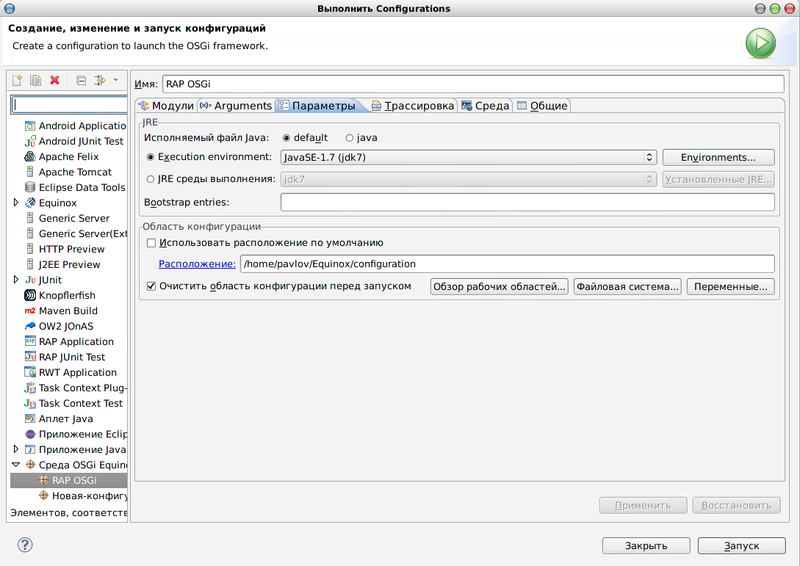This screenshot has height=566, width=800.
Task: Click the Android Application icon
Action: tap(30, 126)
